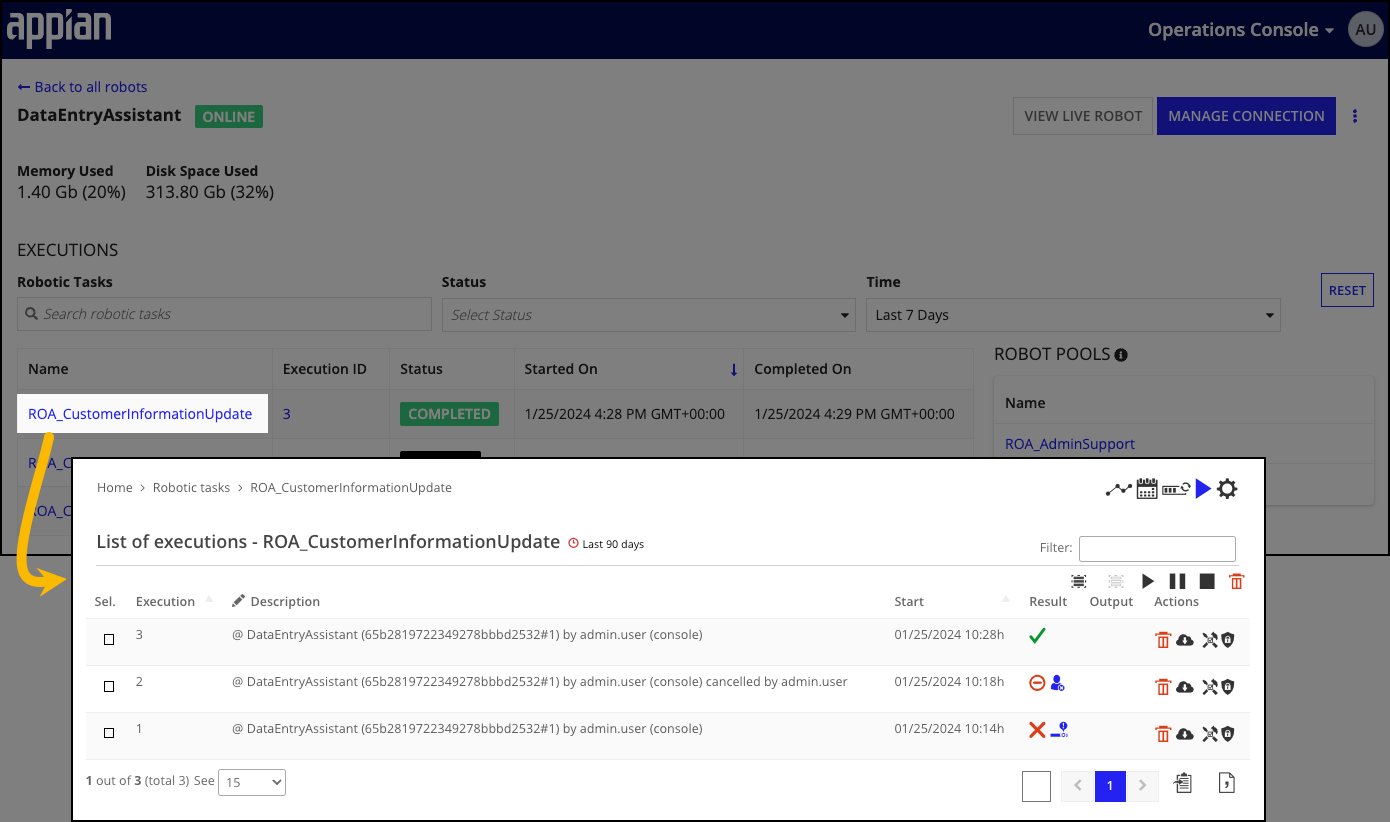
Task: Click the RESET filters button
Action: pyautogui.click(x=1347, y=290)
